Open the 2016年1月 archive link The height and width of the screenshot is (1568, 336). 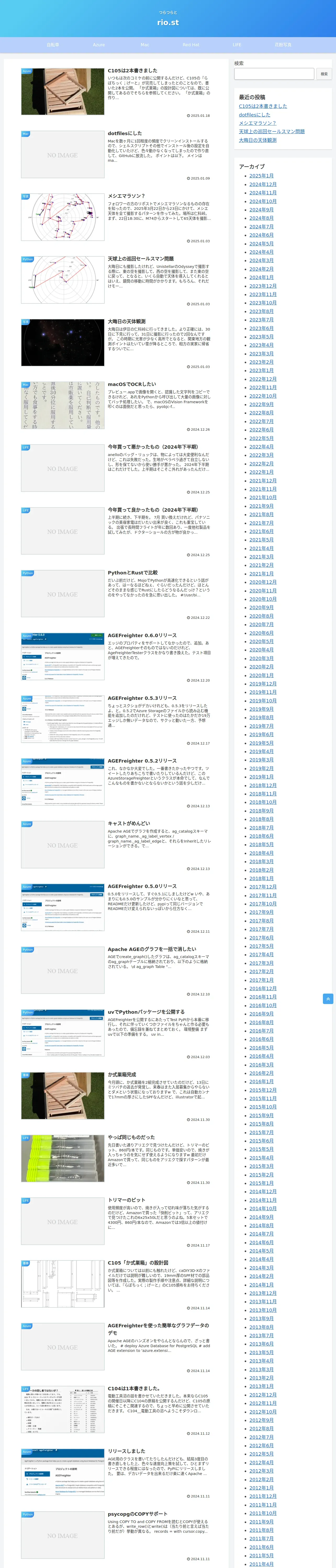pyautogui.click(x=262, y=1082)
